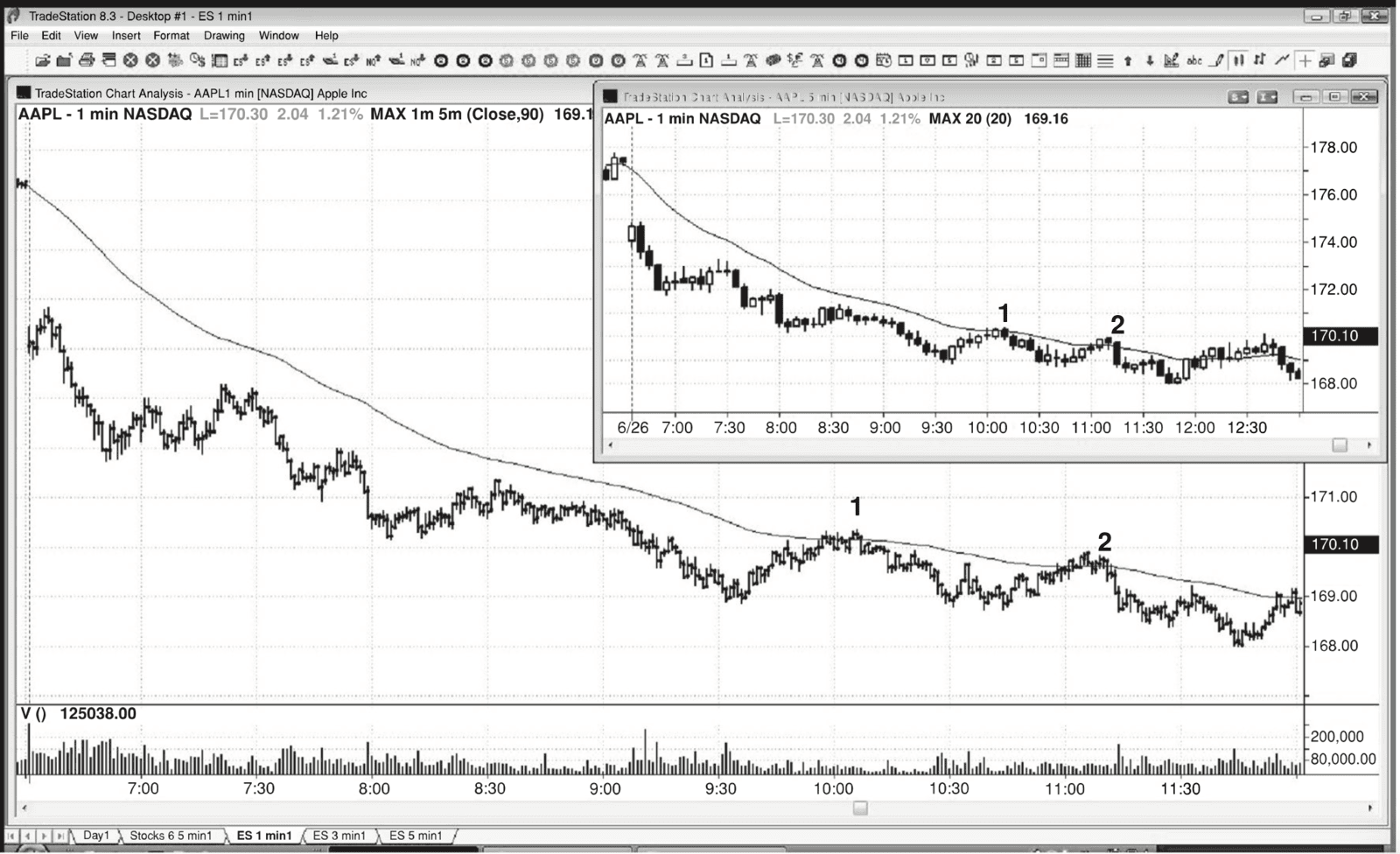Screen dimensions: 1400x854
Task: Select the pencil trendline drawing tool
Action: (1217, 60)
